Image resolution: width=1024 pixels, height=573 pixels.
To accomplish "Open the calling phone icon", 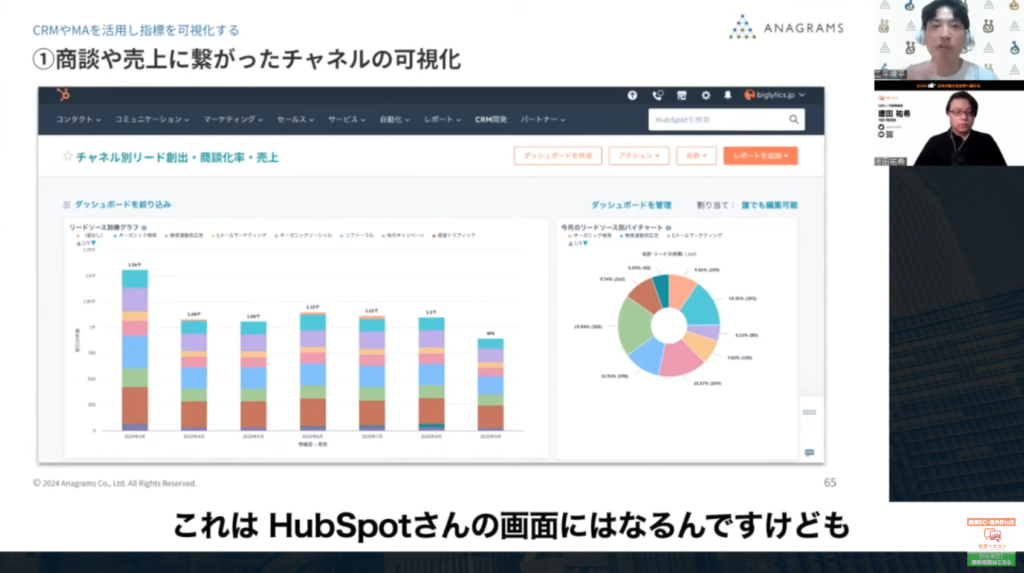I will tap(657, 95).
